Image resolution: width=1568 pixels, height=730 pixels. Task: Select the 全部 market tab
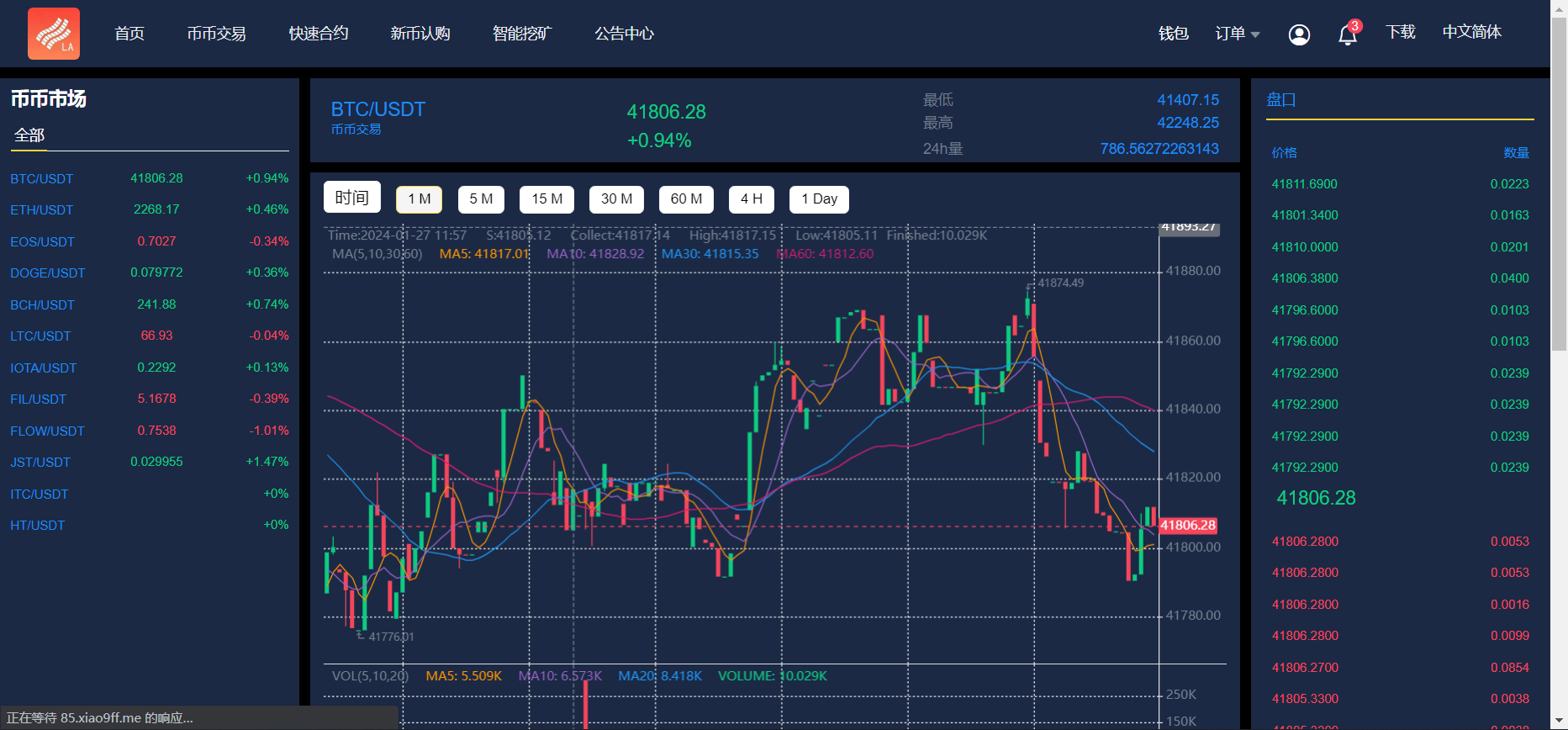click(x=29, y=135)
